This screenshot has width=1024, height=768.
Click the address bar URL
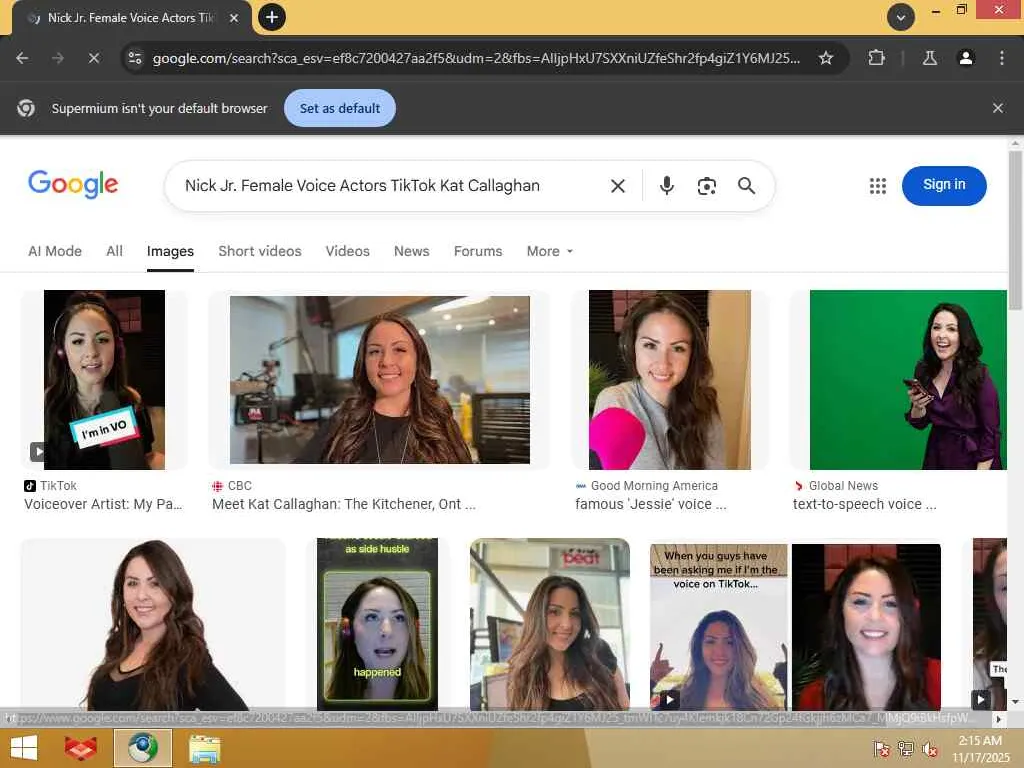tap(475, 58)
